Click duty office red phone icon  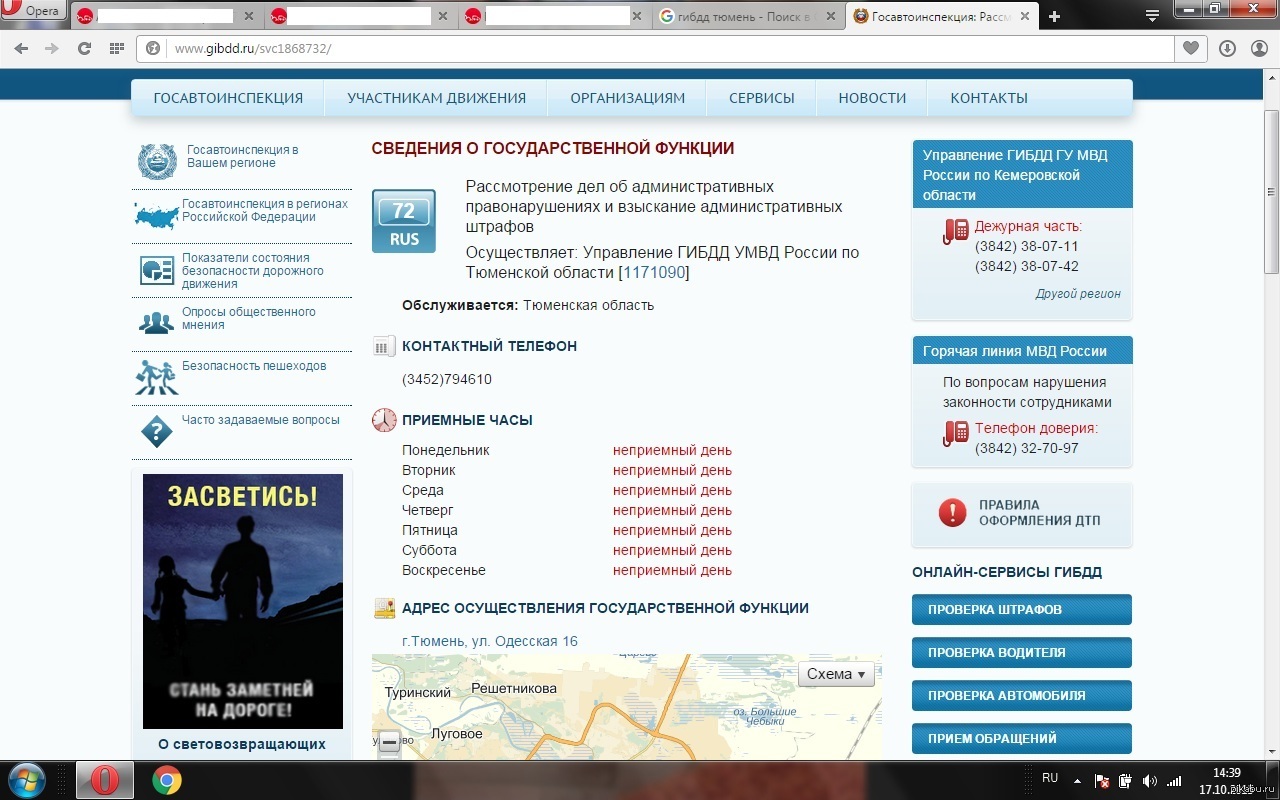coord(956,232)
